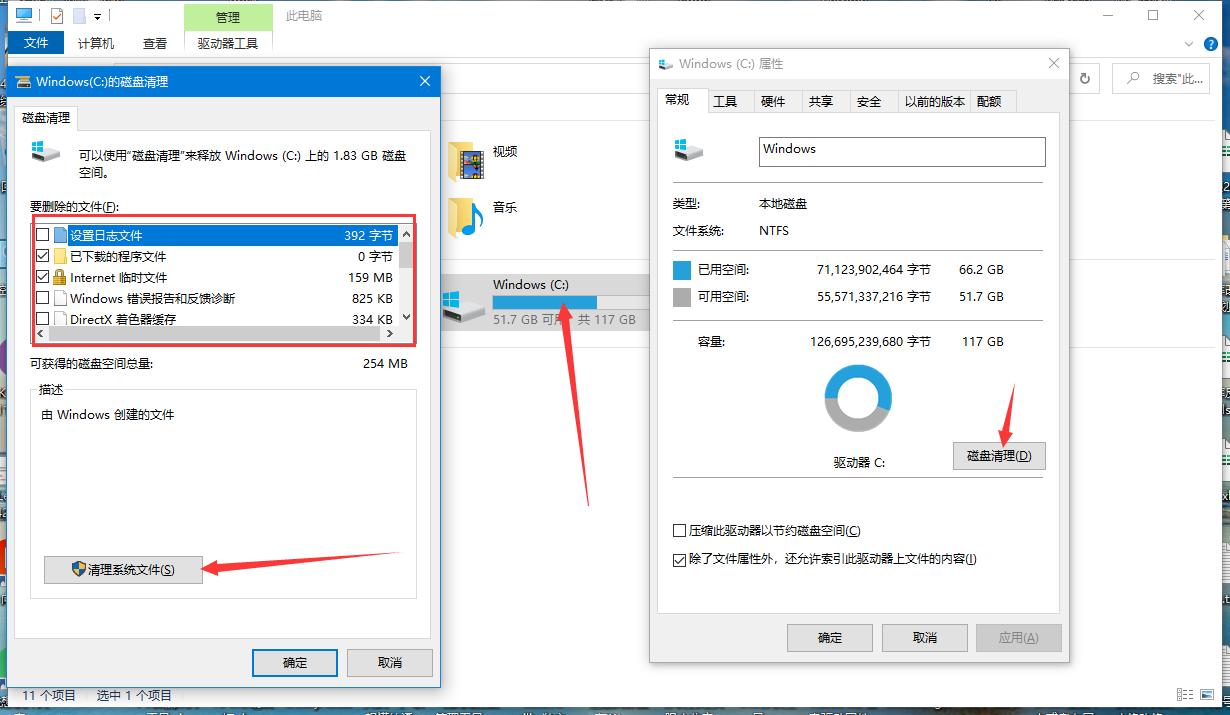Switch to details list view in status bar
This screenshot has width=1230, height=715.
1185,694
